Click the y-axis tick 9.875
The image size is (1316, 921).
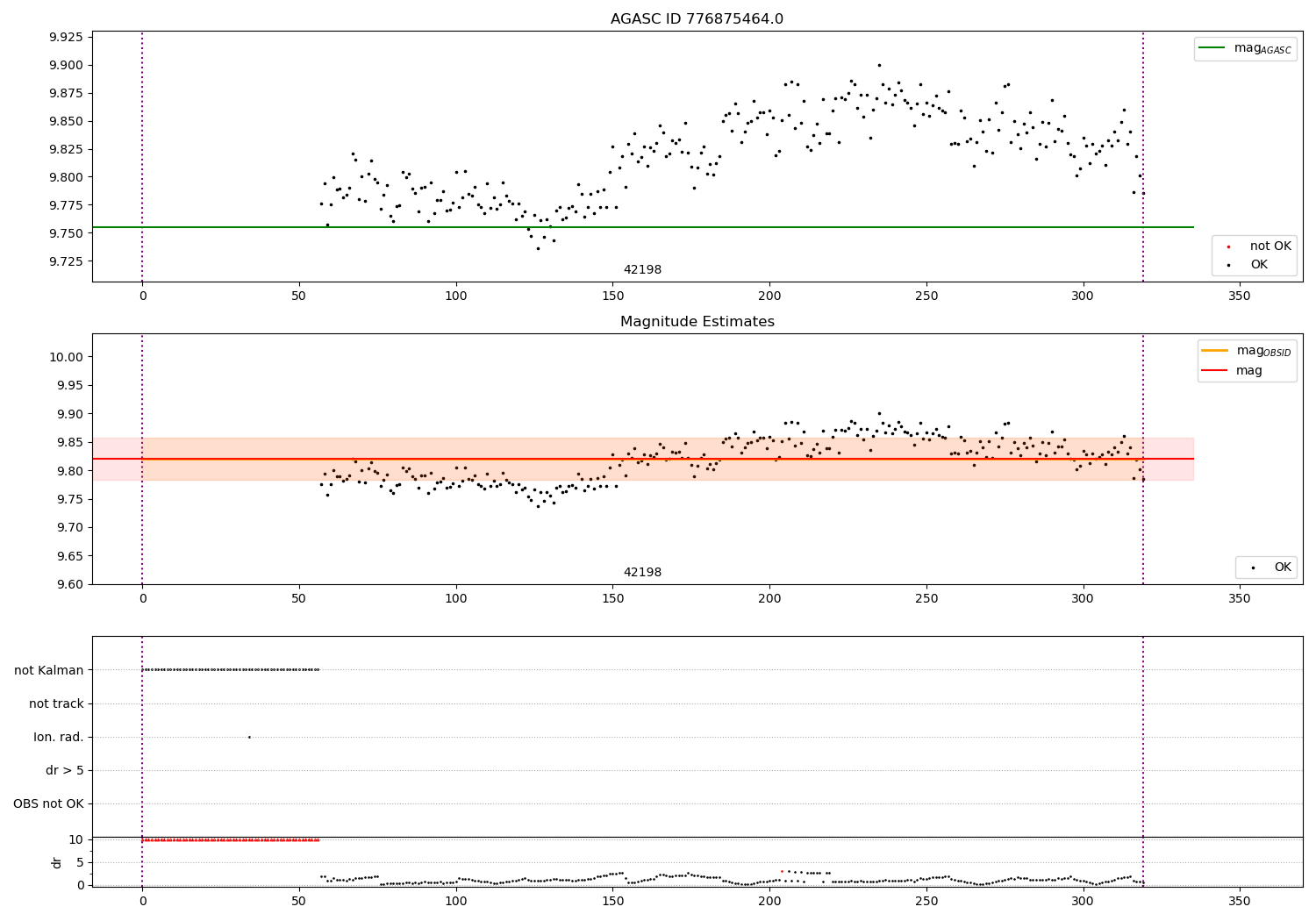tap(66, 93)
